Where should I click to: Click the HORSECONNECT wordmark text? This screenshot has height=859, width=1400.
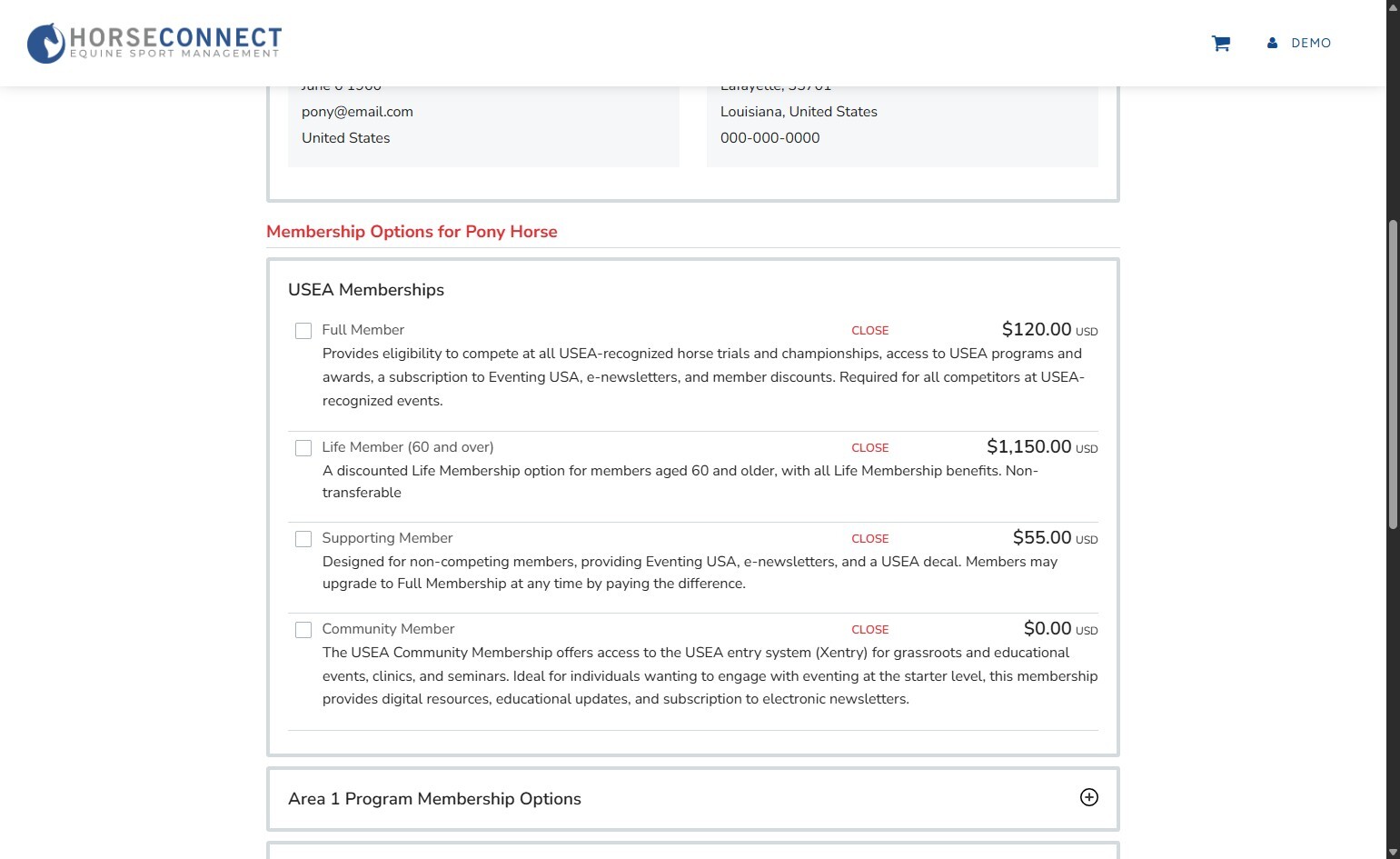(x=175, y=37)
